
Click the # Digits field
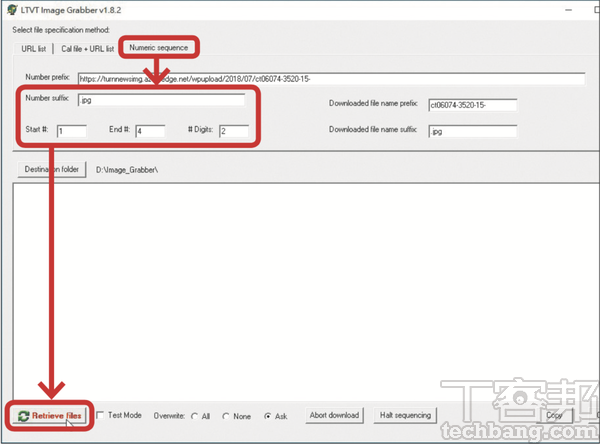(x=234, y=131)
